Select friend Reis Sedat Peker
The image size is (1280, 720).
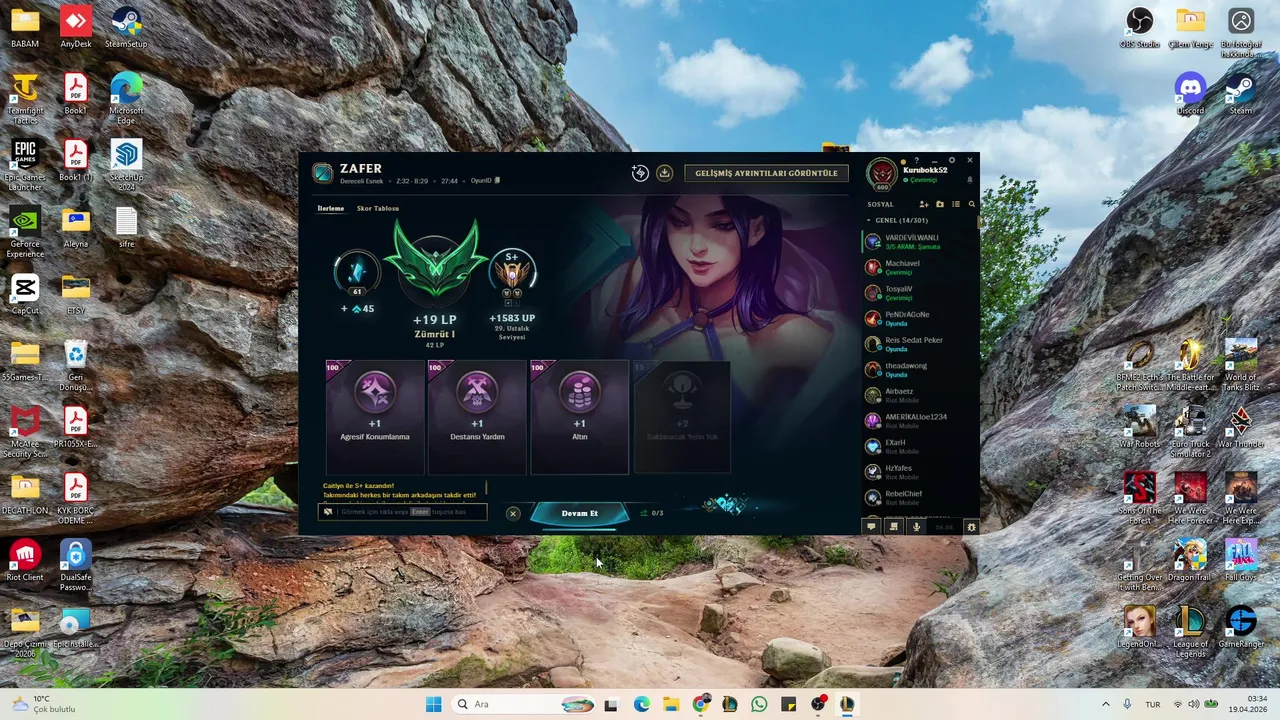(920, 344)
